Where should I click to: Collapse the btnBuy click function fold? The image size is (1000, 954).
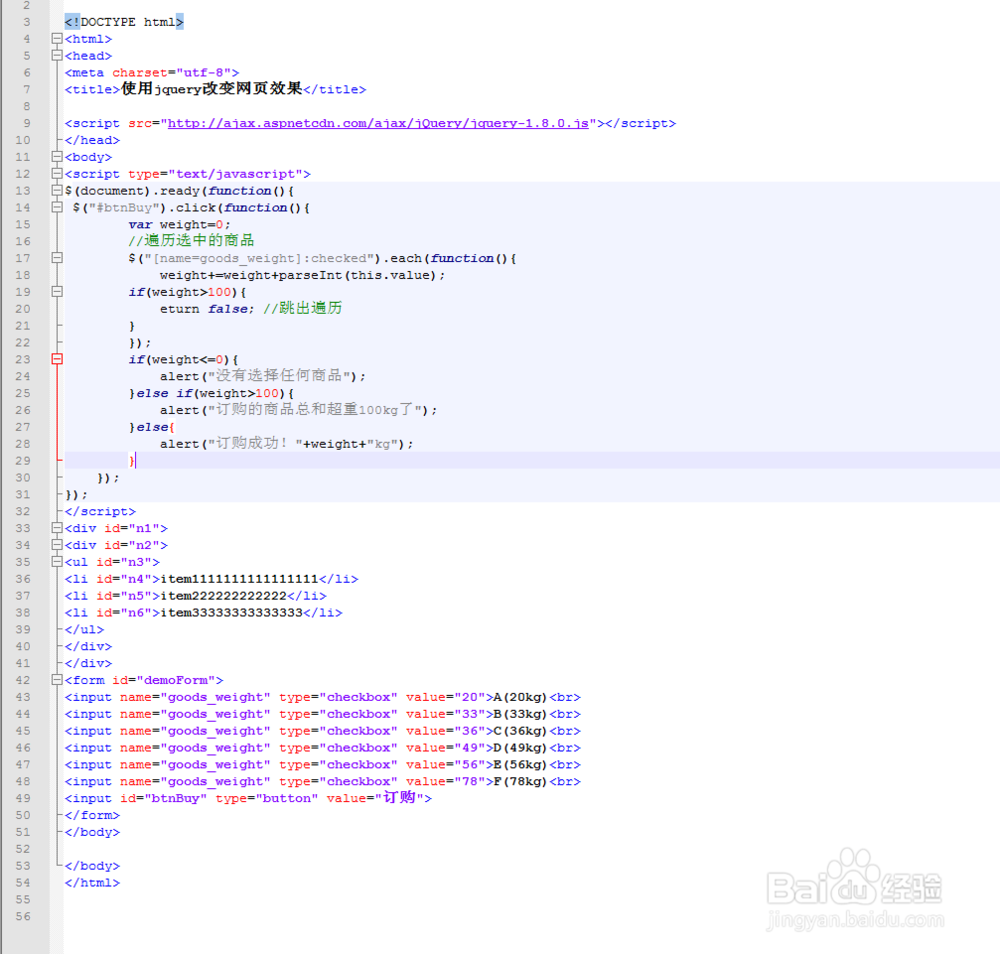pyautogui.click(x=57, y=207)
